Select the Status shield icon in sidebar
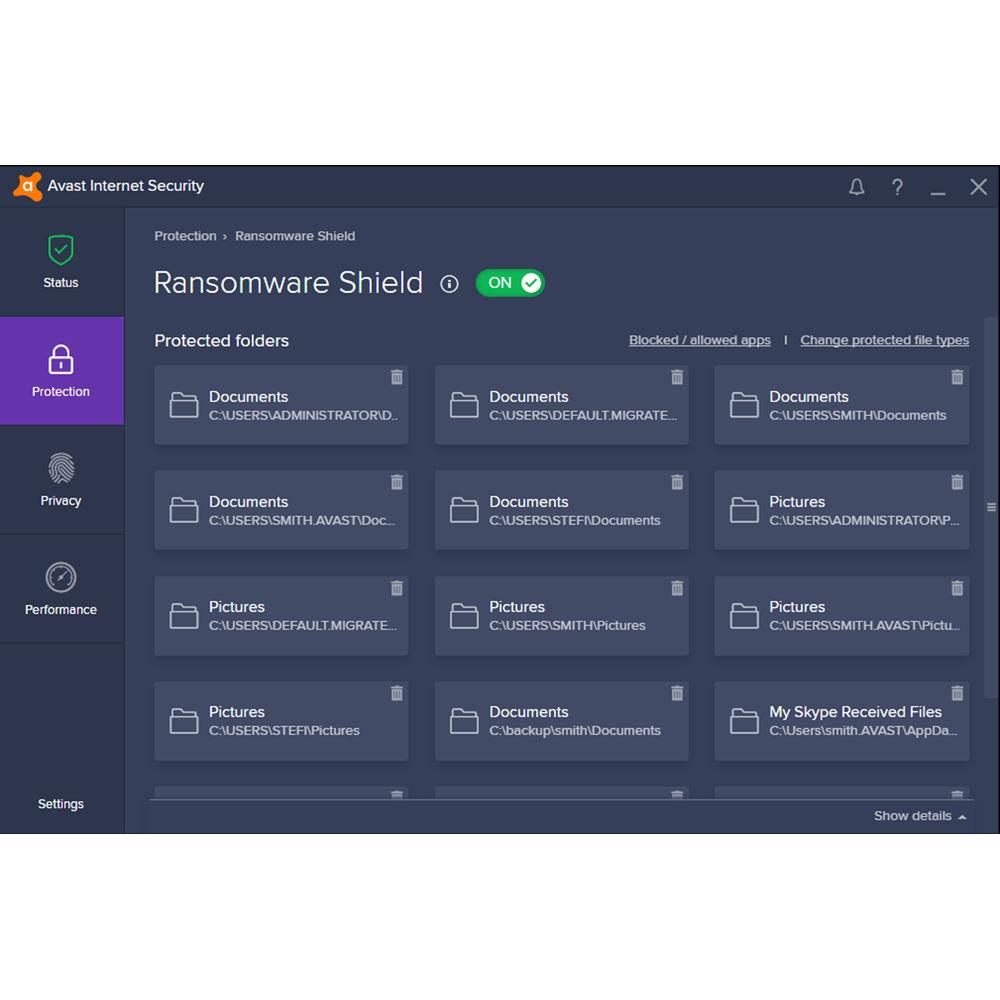Viewport: 1000px width, 1000px height. tap(60, 249)
